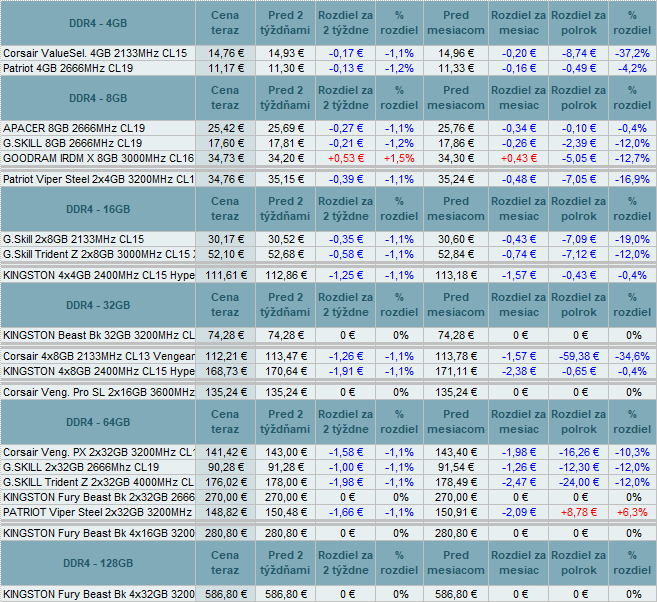
Task: Click 'Corsair Veng. Pro SL 2x16GB 3600MHz' name
Action: click(x=98, y=393)
